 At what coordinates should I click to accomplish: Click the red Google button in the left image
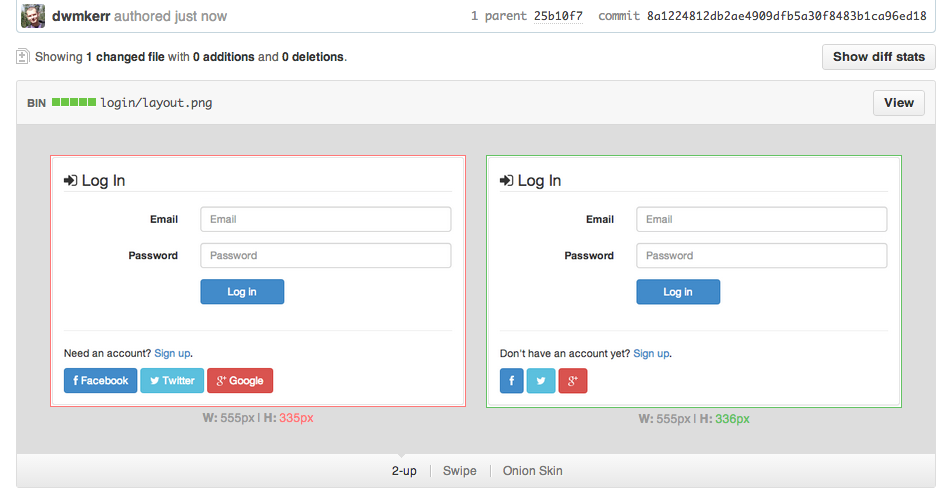240,380
